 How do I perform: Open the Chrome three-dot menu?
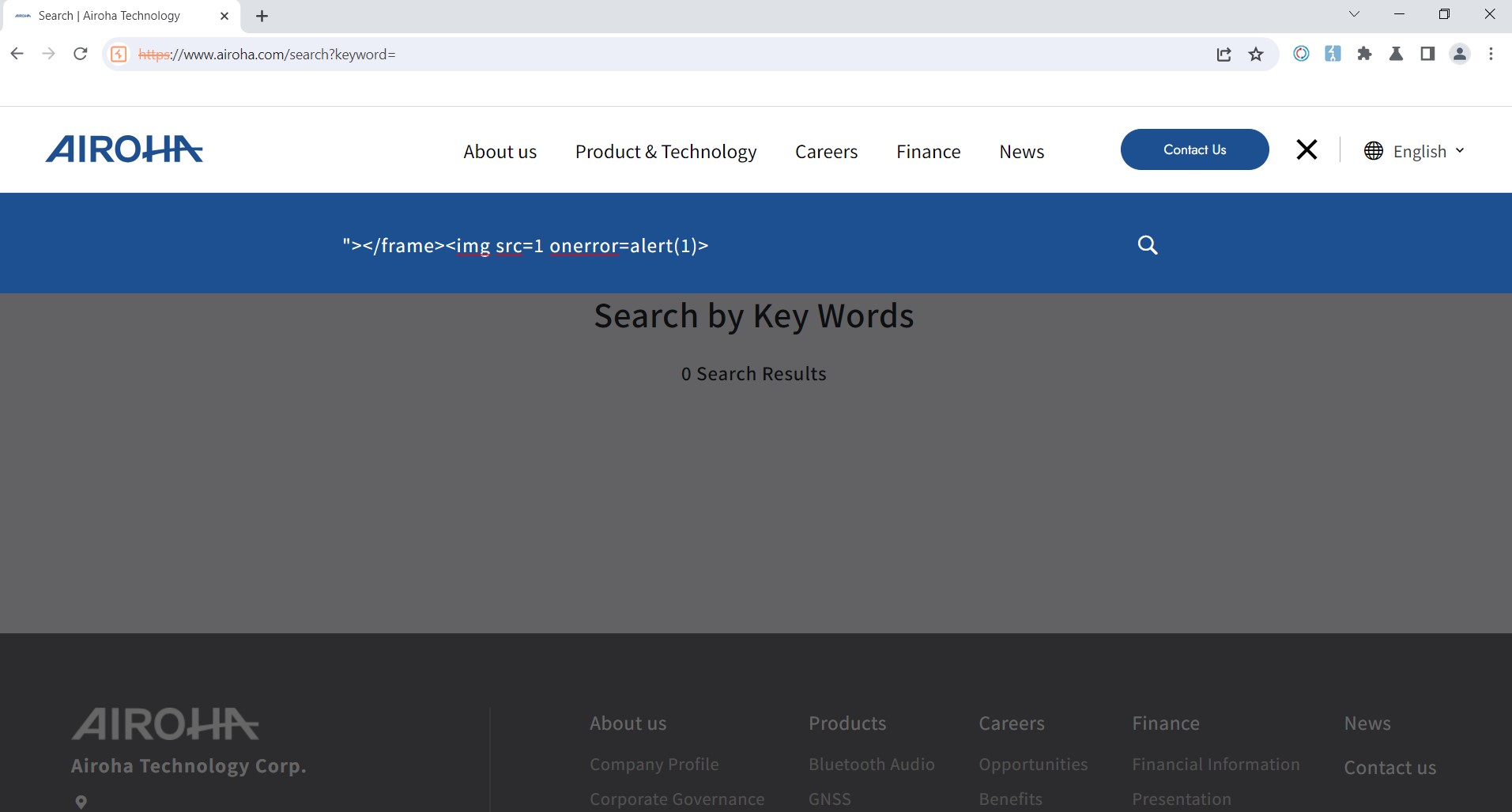1491,54
